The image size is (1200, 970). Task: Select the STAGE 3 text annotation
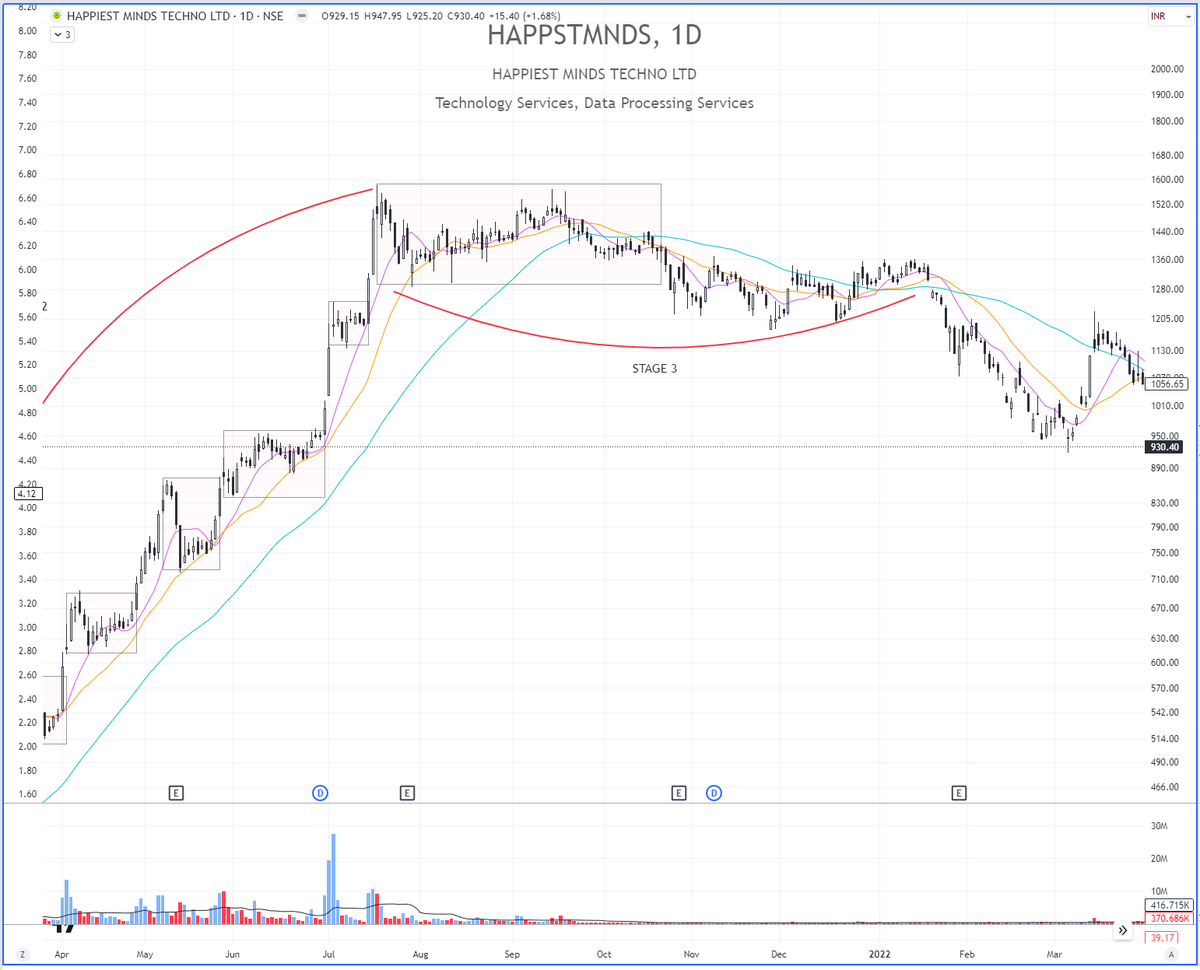pos(655,369)
